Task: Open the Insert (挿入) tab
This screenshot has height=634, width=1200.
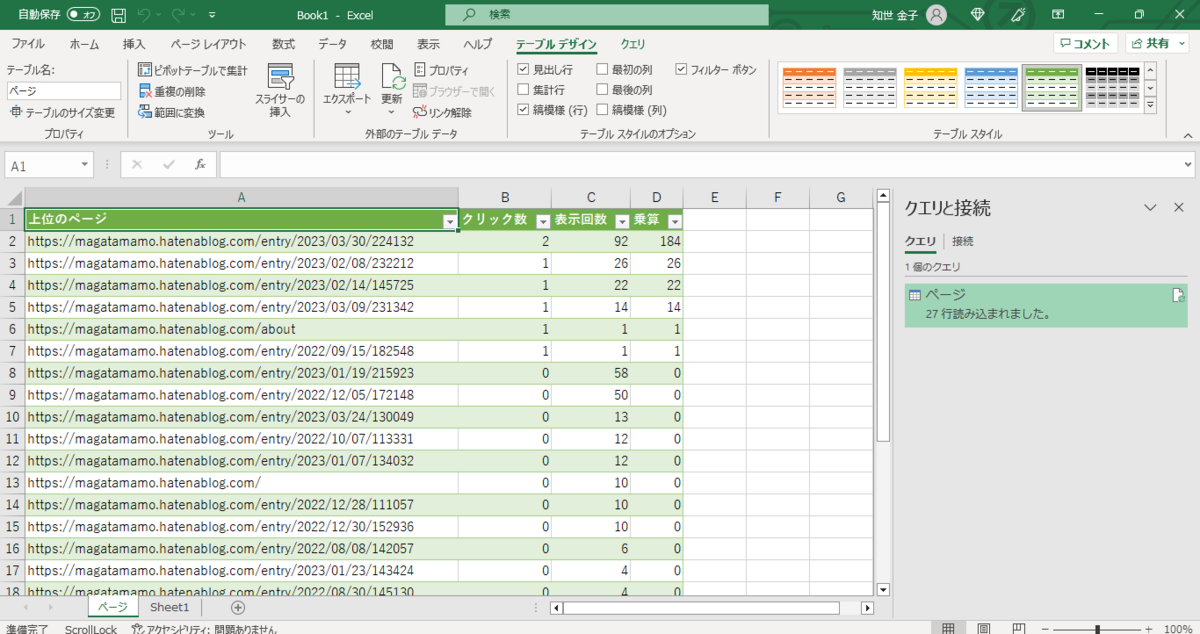Action: tap(134, 44)
